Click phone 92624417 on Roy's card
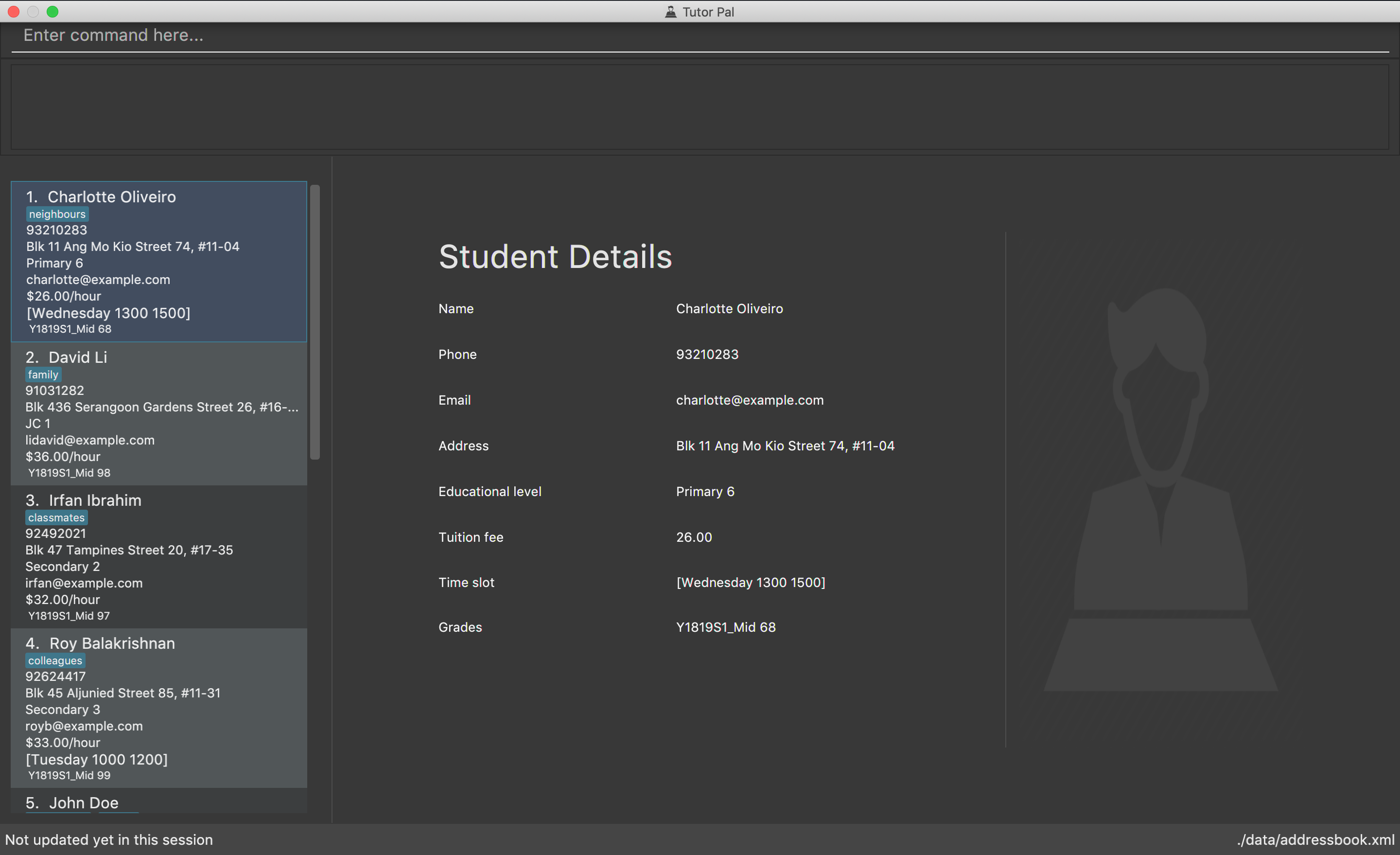 (x=56, y=677)
